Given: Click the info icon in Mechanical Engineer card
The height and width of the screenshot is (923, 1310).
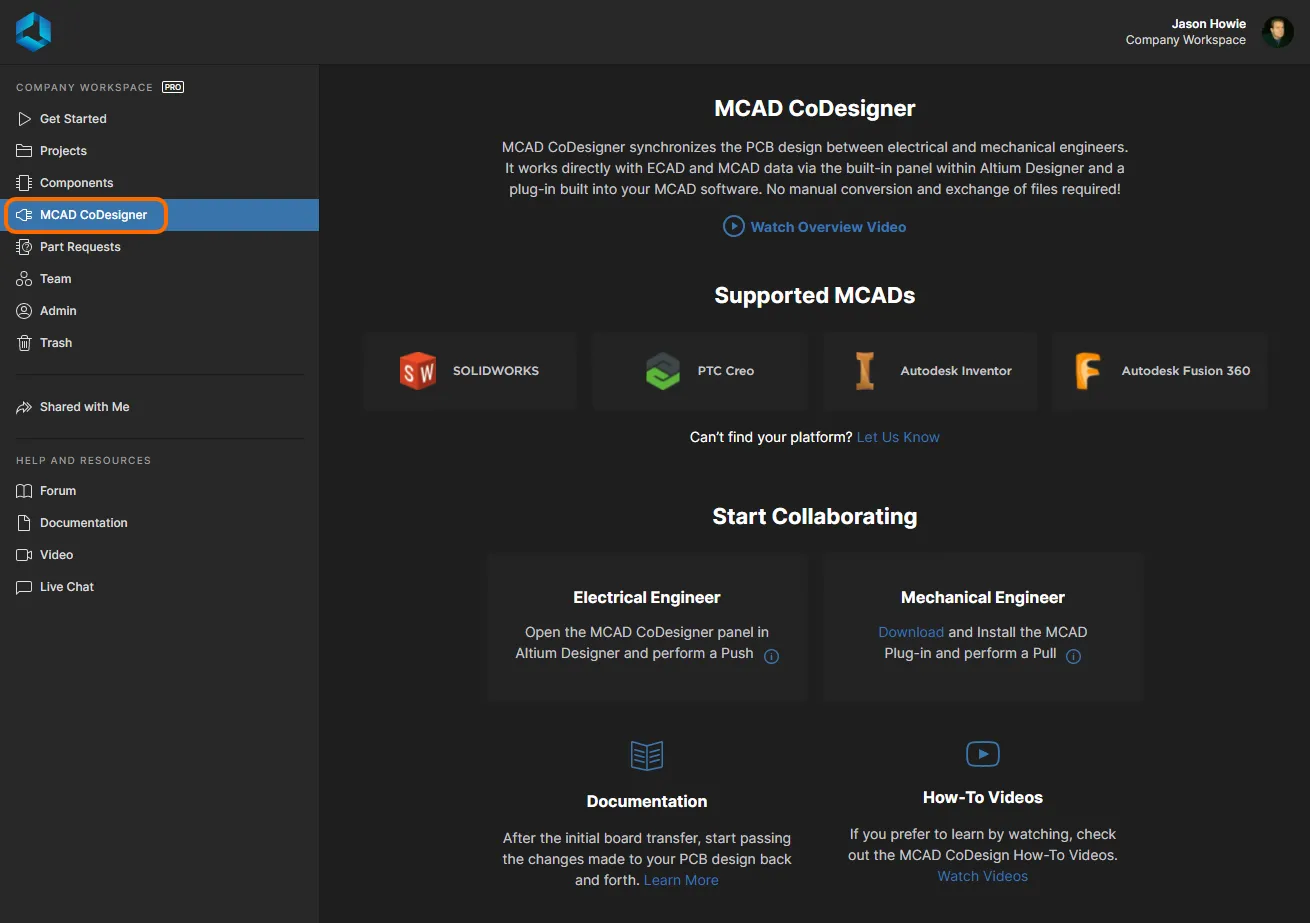Looking at the screenshot, I should point(1073,657).
